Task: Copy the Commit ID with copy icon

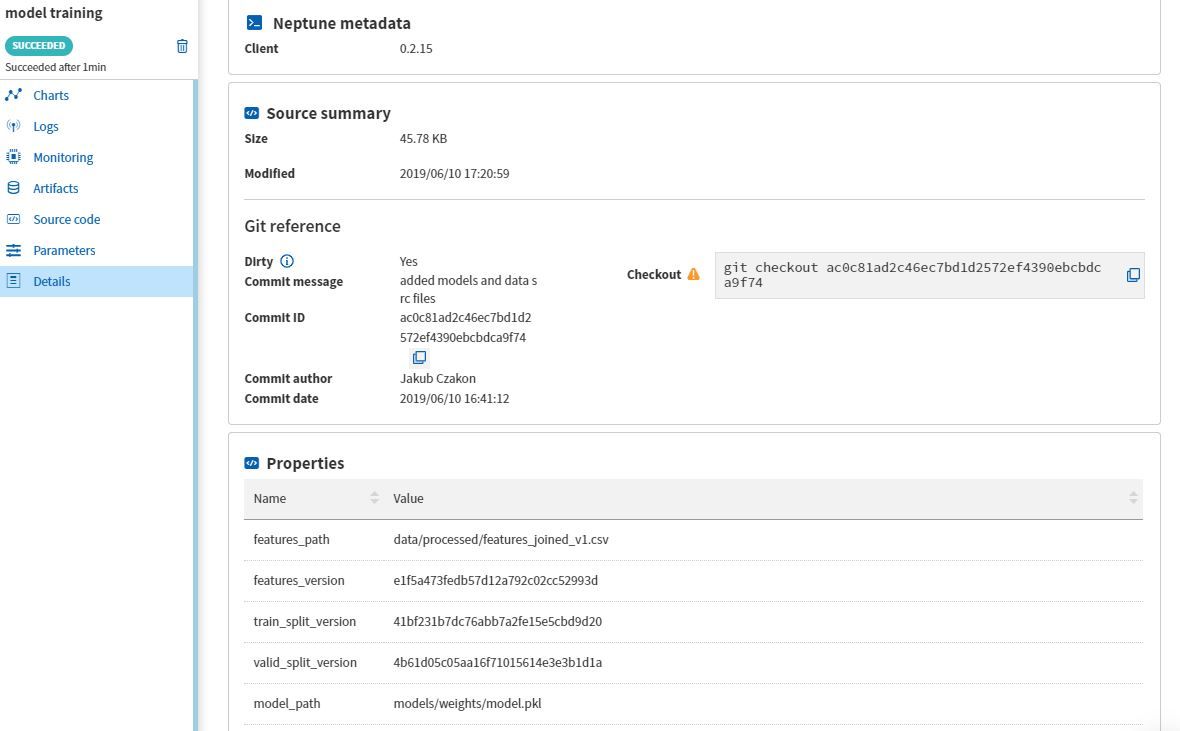Action: (x=419, y=358)
